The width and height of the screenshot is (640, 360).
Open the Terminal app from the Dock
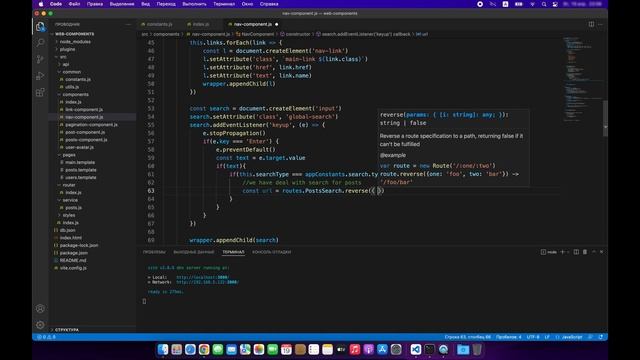point(429,349)
